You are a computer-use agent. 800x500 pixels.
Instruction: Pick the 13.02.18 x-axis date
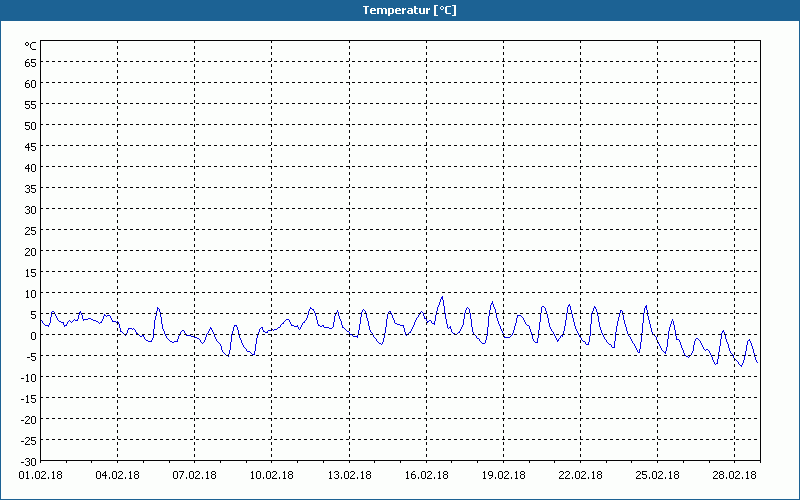coord(348,476)
